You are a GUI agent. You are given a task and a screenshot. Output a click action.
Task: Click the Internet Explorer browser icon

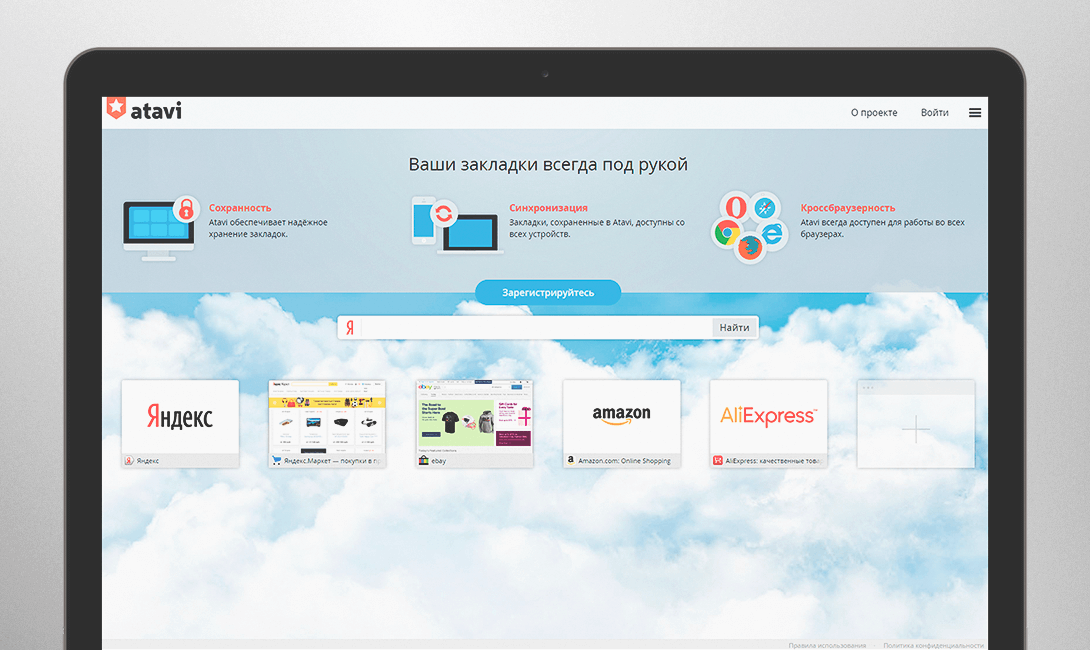click(x=772, y=232)
